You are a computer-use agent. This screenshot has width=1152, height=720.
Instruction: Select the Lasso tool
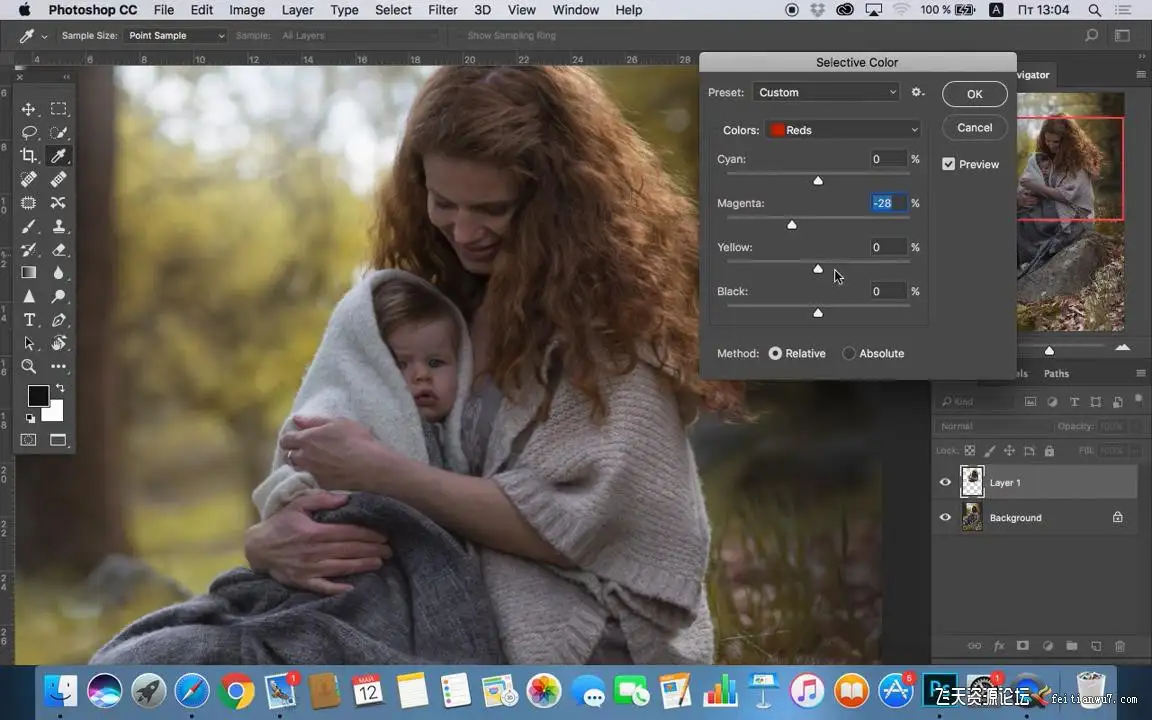[29, 132]
